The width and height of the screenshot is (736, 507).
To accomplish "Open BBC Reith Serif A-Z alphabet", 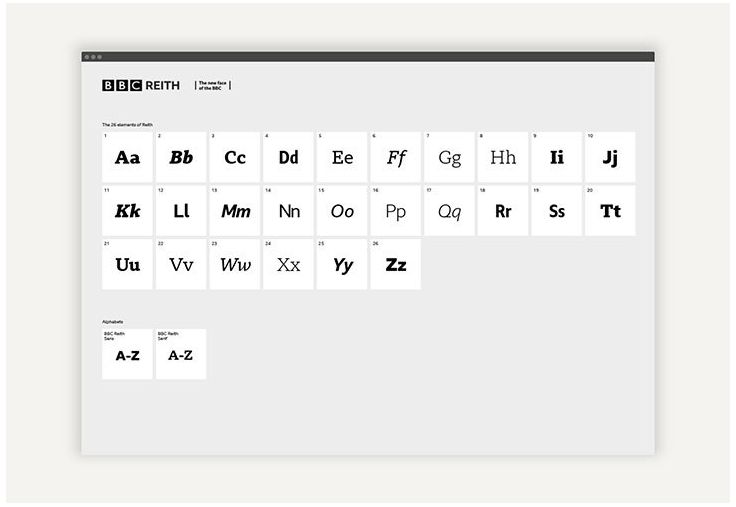I will (x=181, y=354).
